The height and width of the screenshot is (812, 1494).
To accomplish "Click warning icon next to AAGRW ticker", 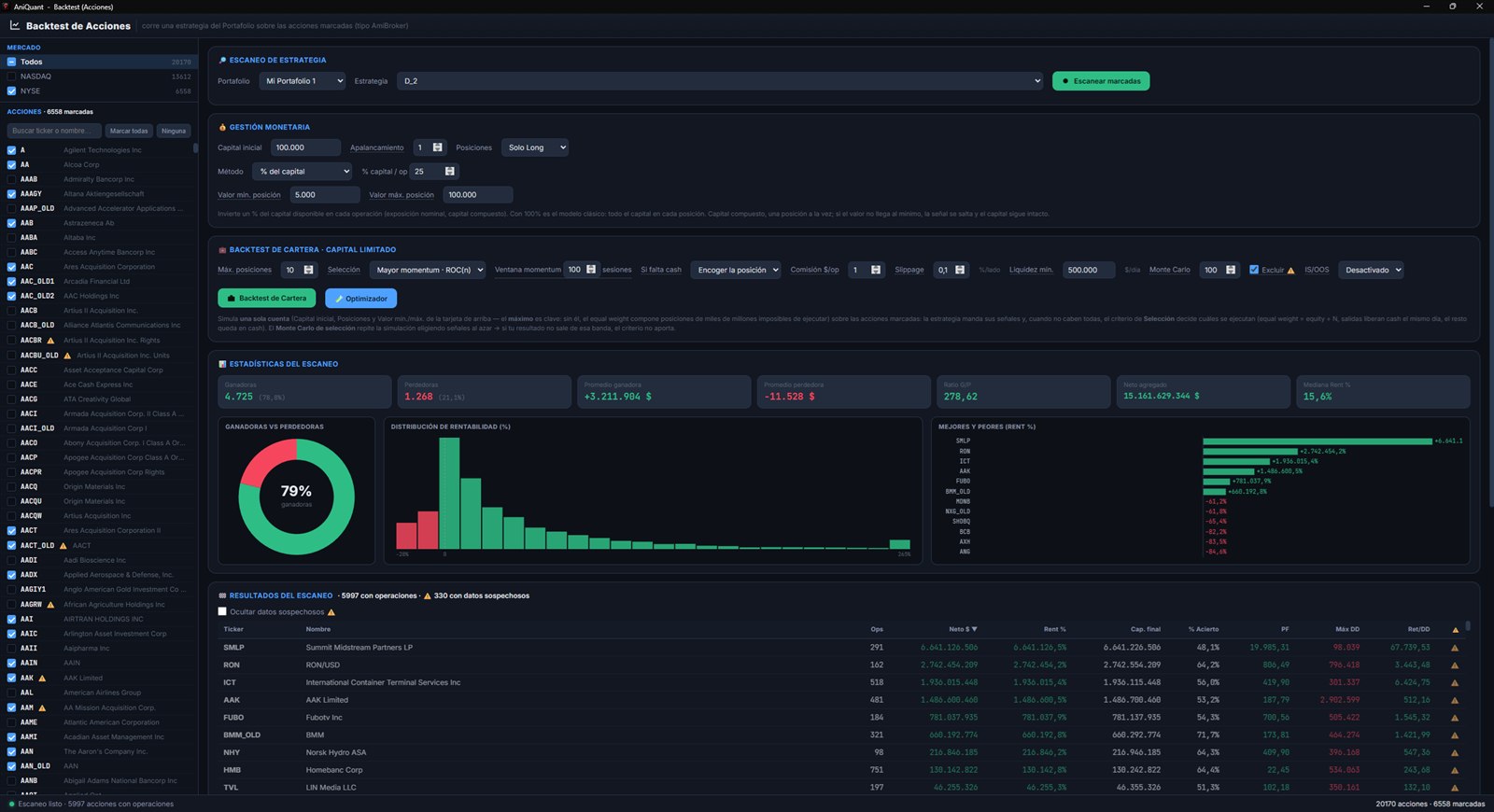I will (50, 605).
